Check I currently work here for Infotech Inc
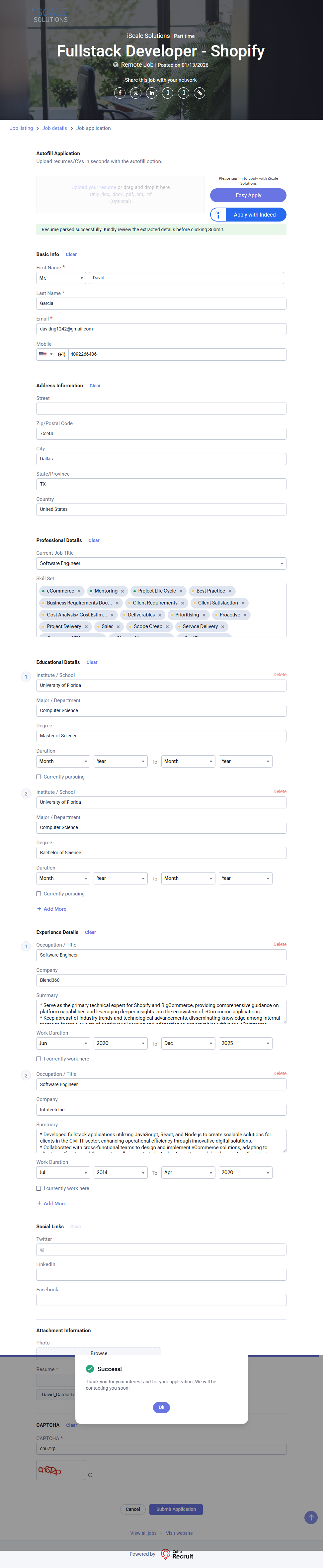This screenshot has height=1568, width=323. click(x=39, y=1188)
